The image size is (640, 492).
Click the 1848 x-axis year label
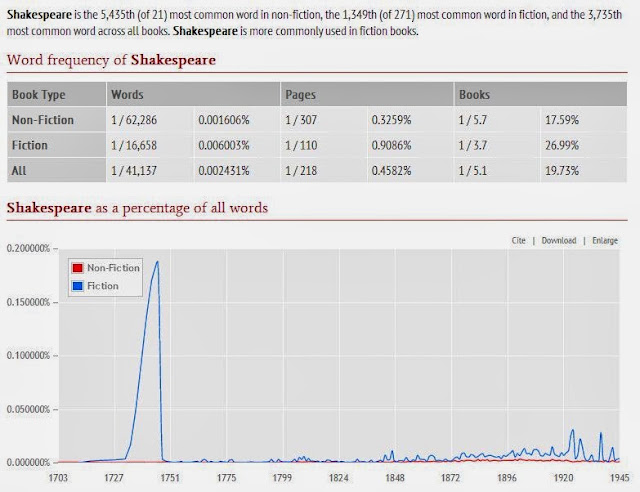tap(395, 478)
